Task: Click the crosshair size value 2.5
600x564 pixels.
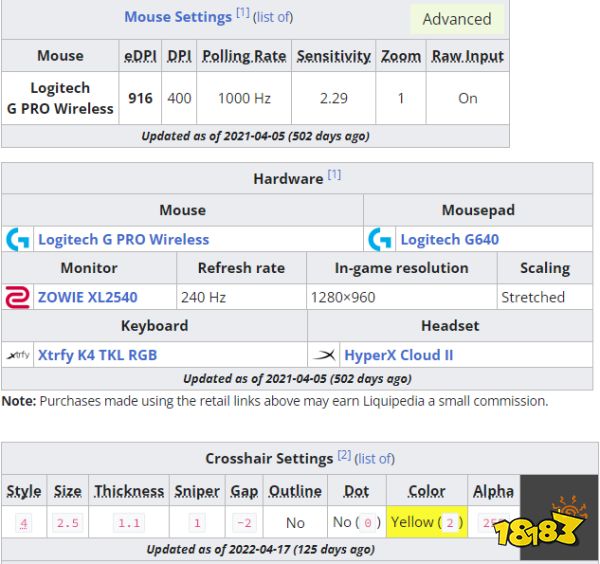Action: (x=67, y=523)
